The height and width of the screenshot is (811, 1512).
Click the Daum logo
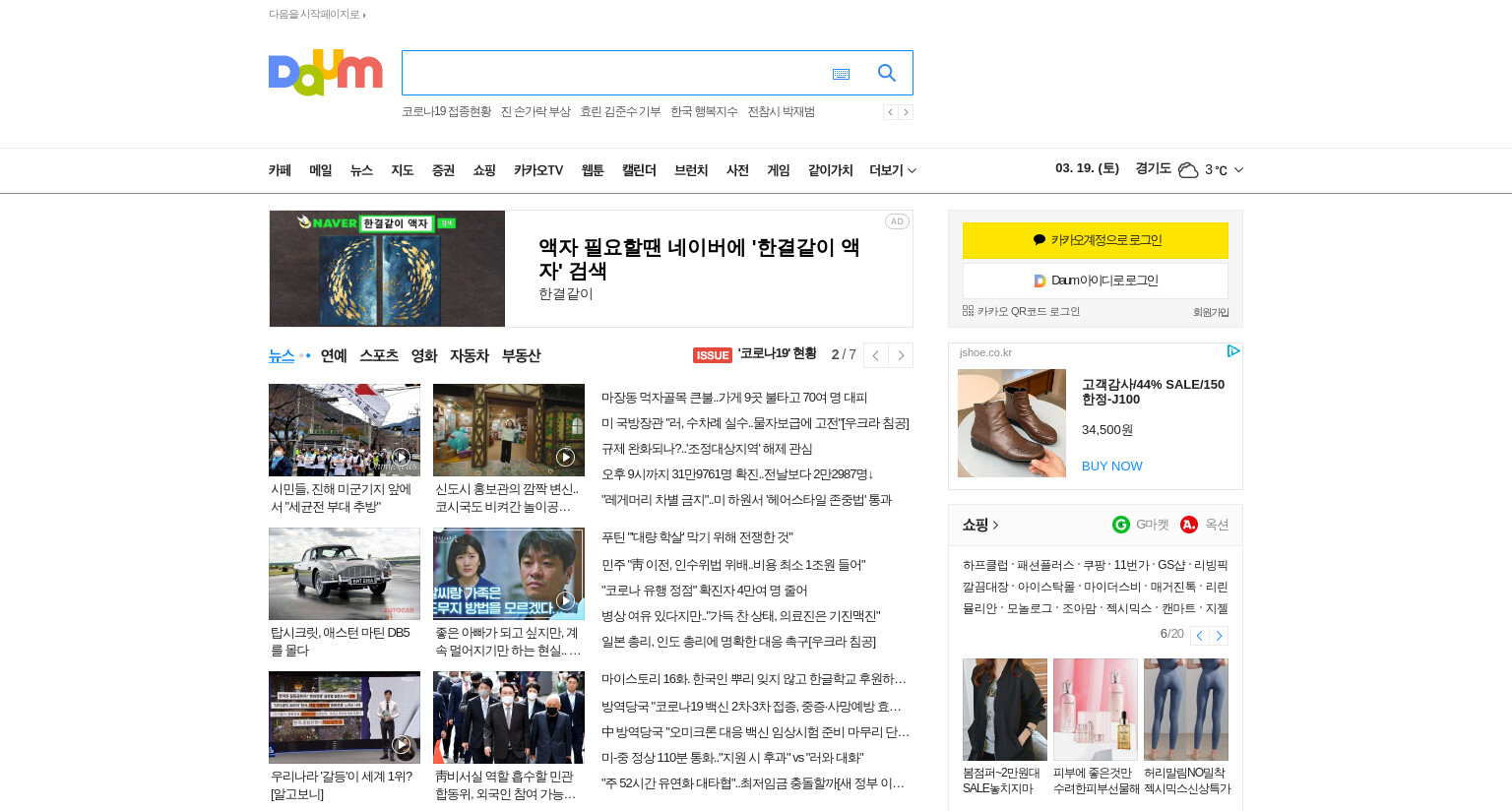(325, 73)
